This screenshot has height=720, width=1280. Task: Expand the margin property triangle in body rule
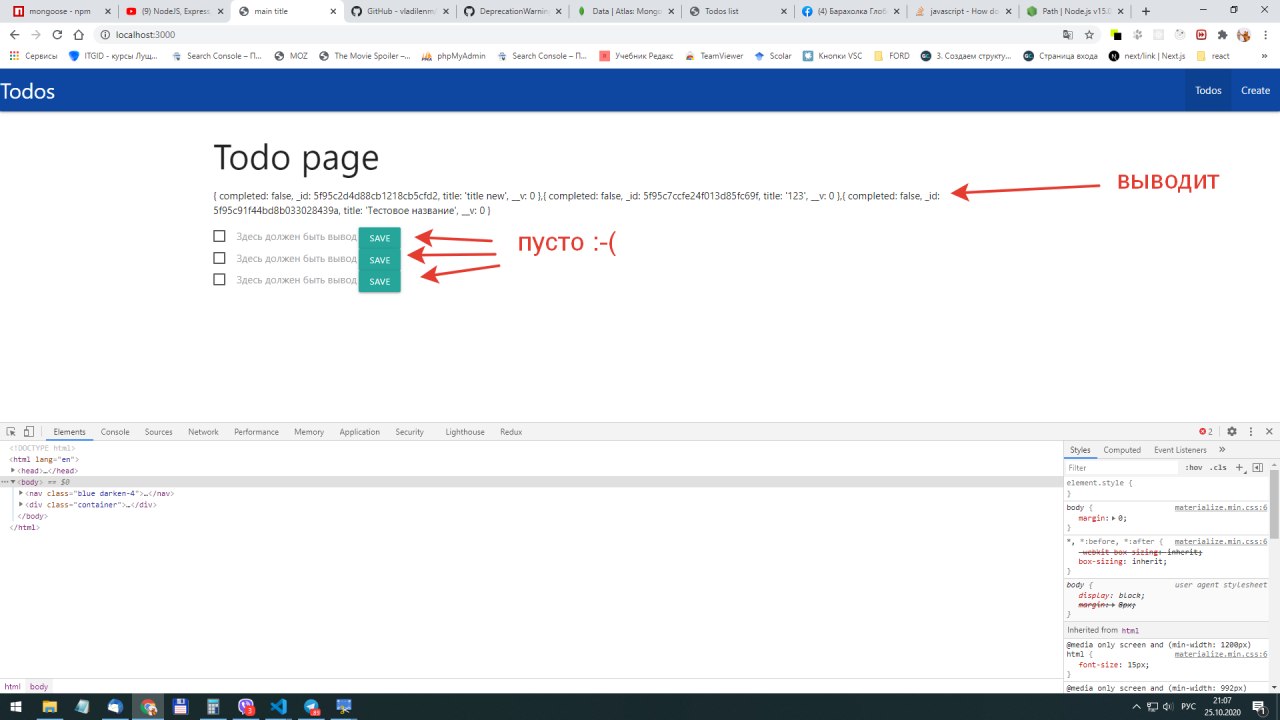click(1114, 518)
